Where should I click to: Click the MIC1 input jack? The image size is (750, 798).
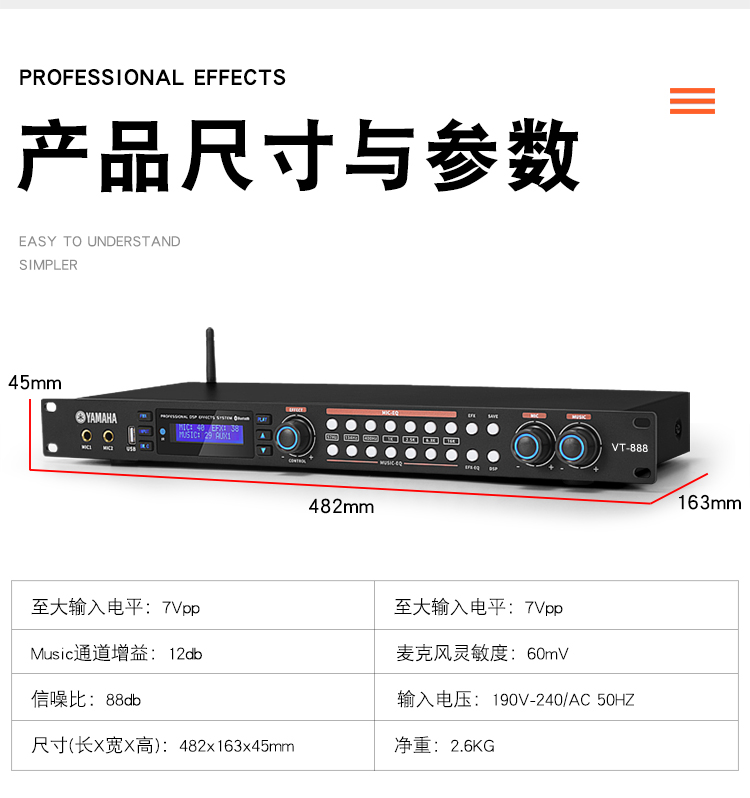[86, 436]
